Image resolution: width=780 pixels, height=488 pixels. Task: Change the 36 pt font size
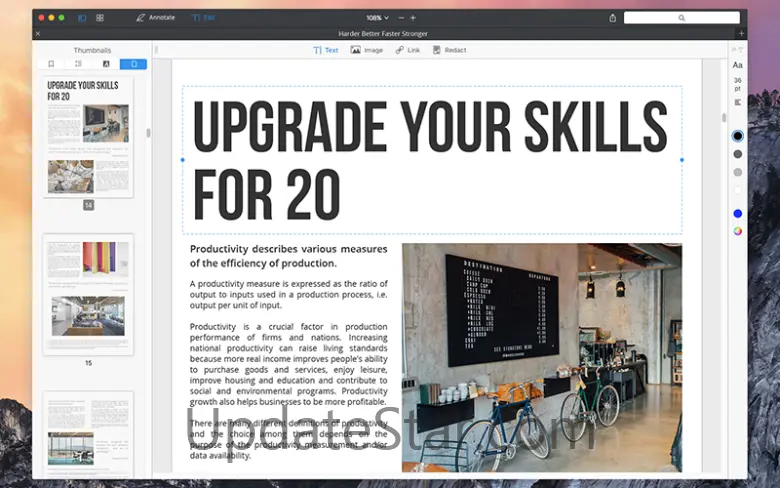[x=737, y=84]
